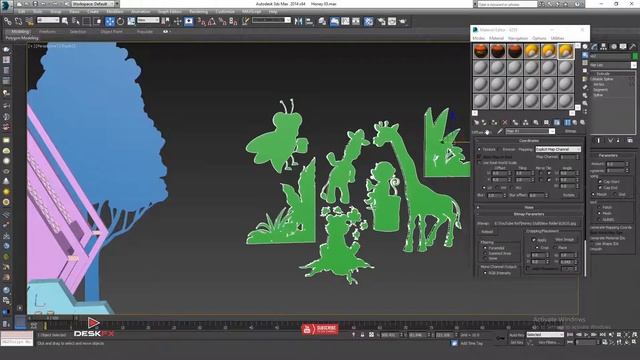The width and height of the screenshot is (640, 360).
Task: Pick material from object eyedropper
Action: point(500,131)
